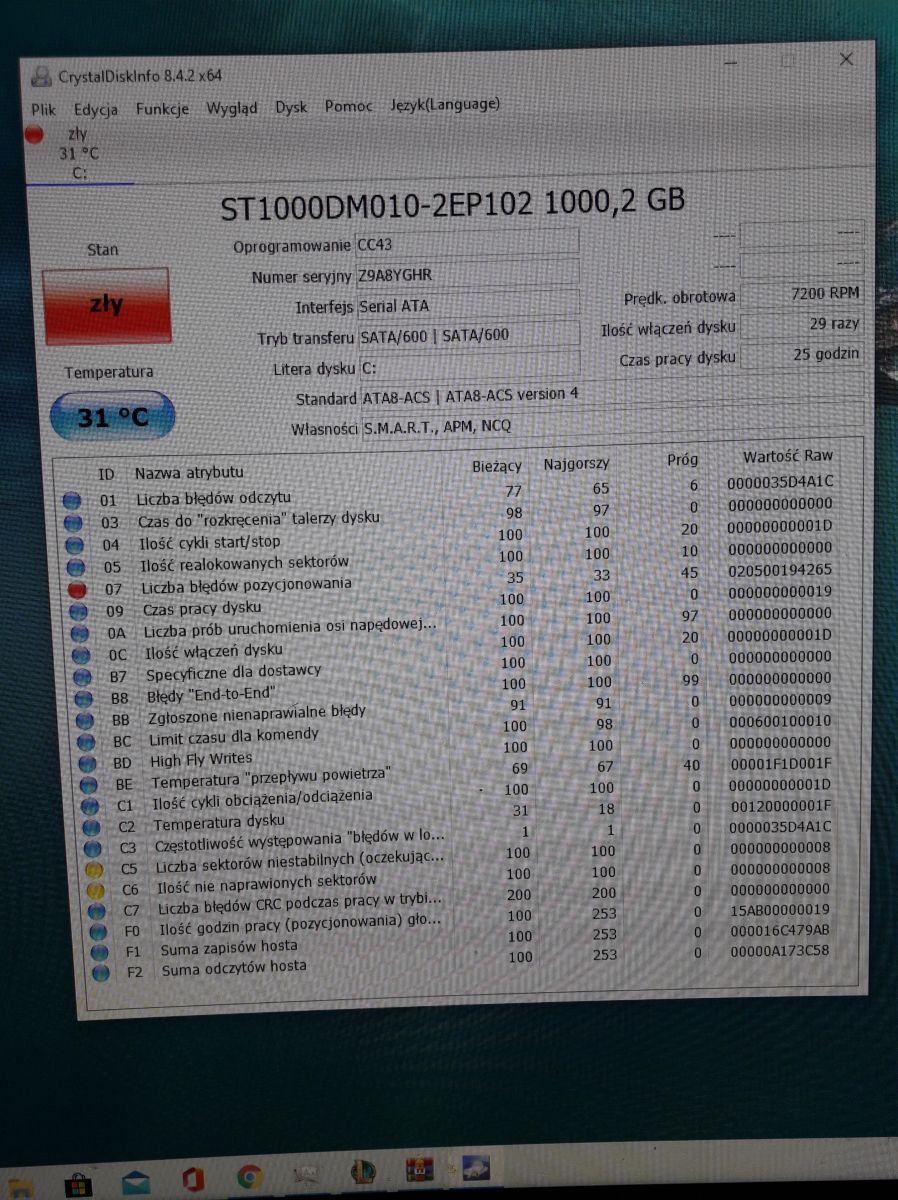
Task: Click blue status circle for attribute C2
Action: pyautogui.click(x=90, y=827)
